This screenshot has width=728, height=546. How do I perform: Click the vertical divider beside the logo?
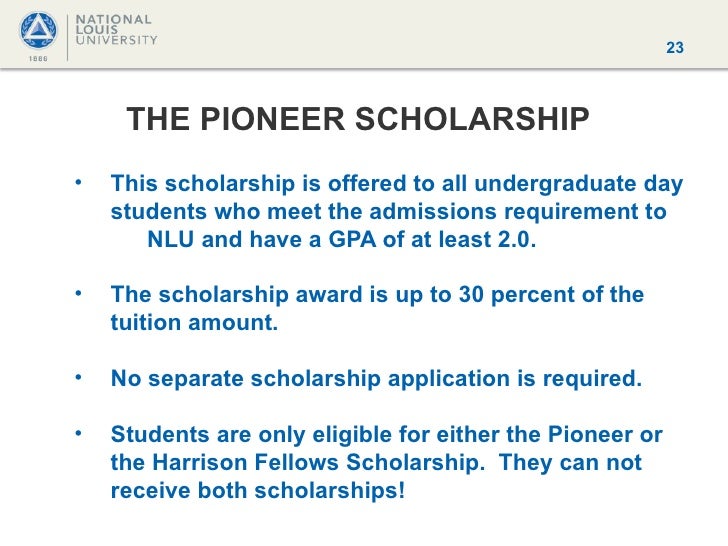click(68, 37)
